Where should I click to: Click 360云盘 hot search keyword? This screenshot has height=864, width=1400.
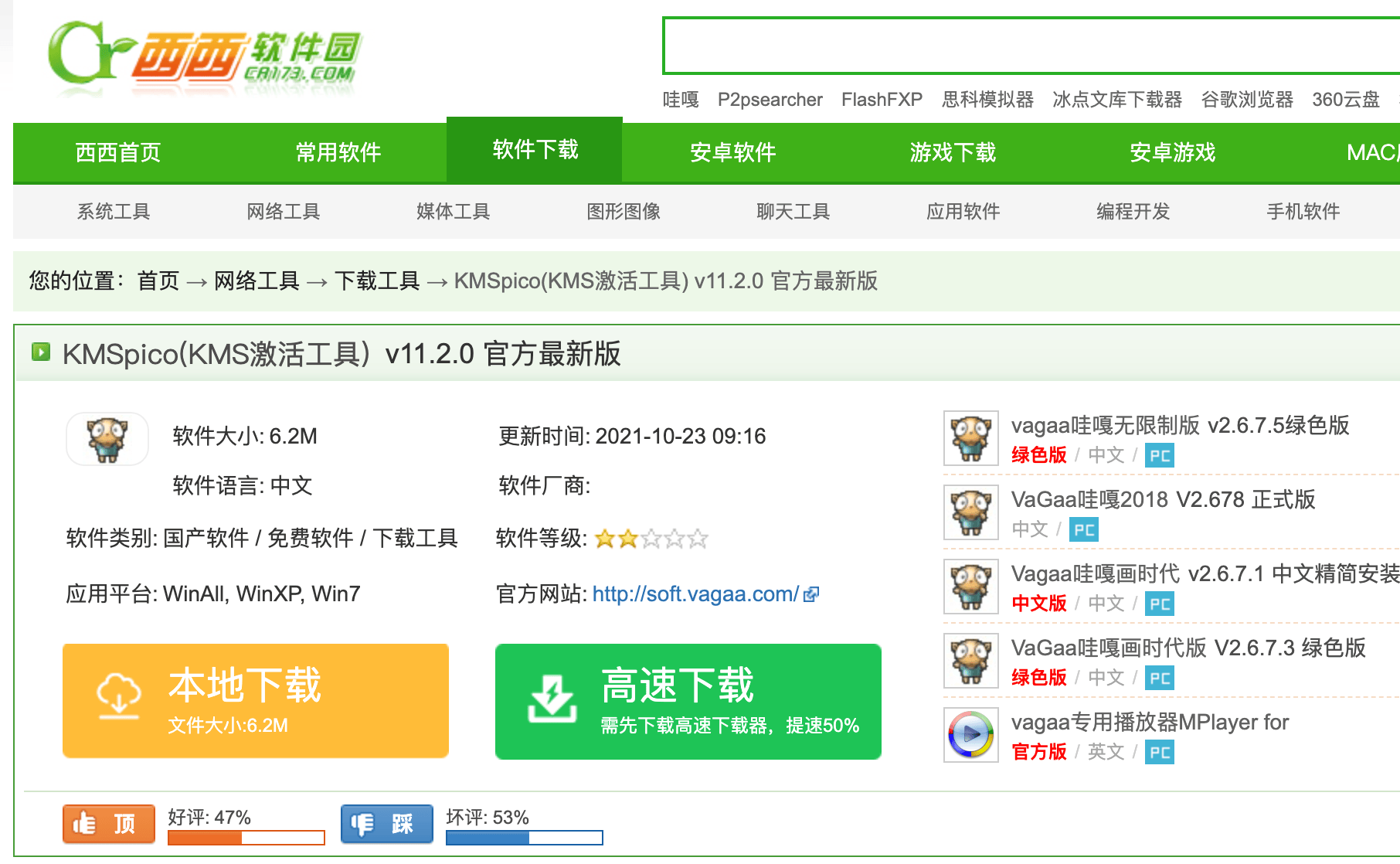(1346, 100)
